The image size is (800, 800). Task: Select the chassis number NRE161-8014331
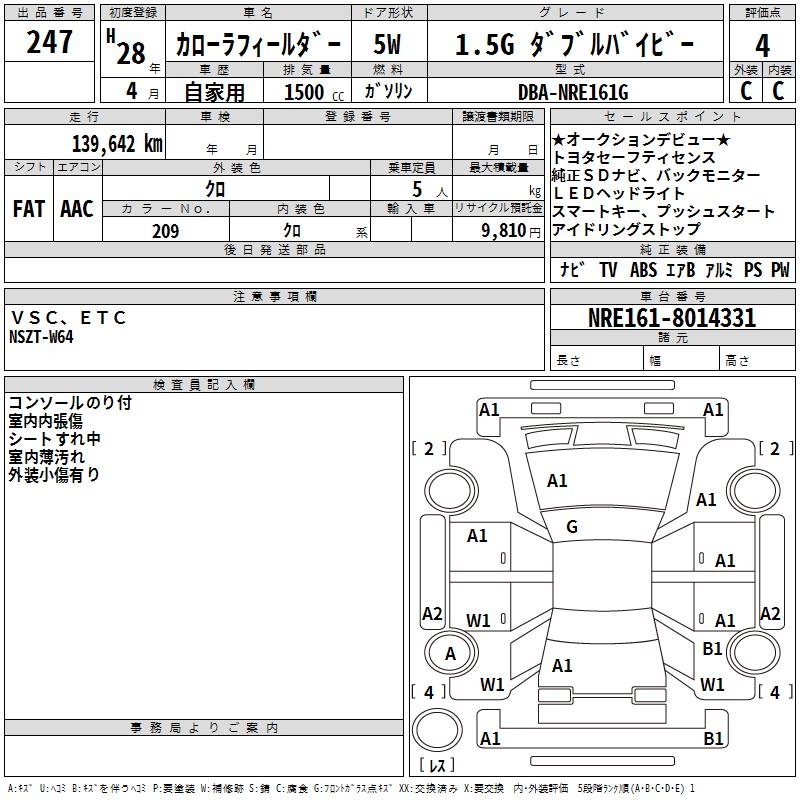pyautogui.click(x=672, y=318)
